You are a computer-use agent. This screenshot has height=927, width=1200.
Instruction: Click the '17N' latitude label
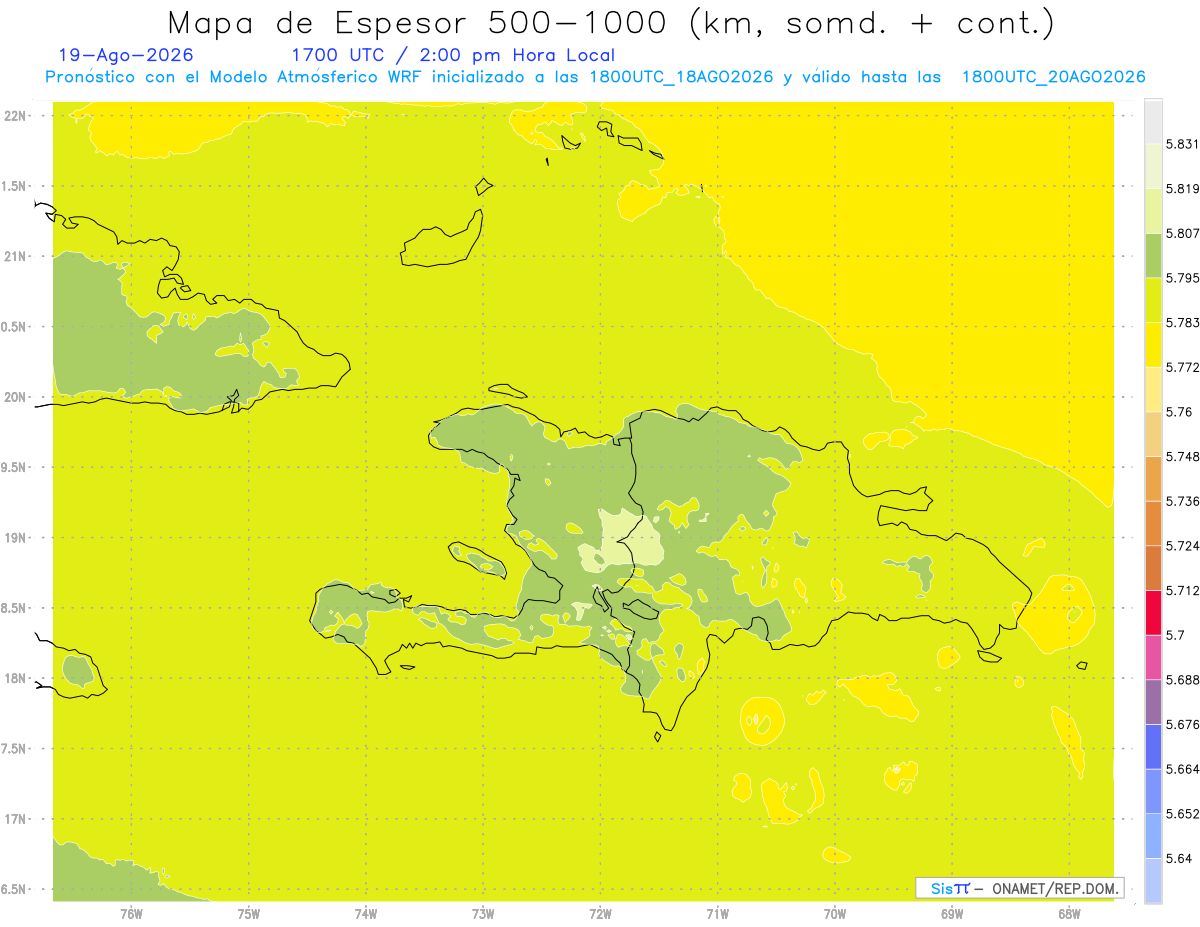coord(17,819)
